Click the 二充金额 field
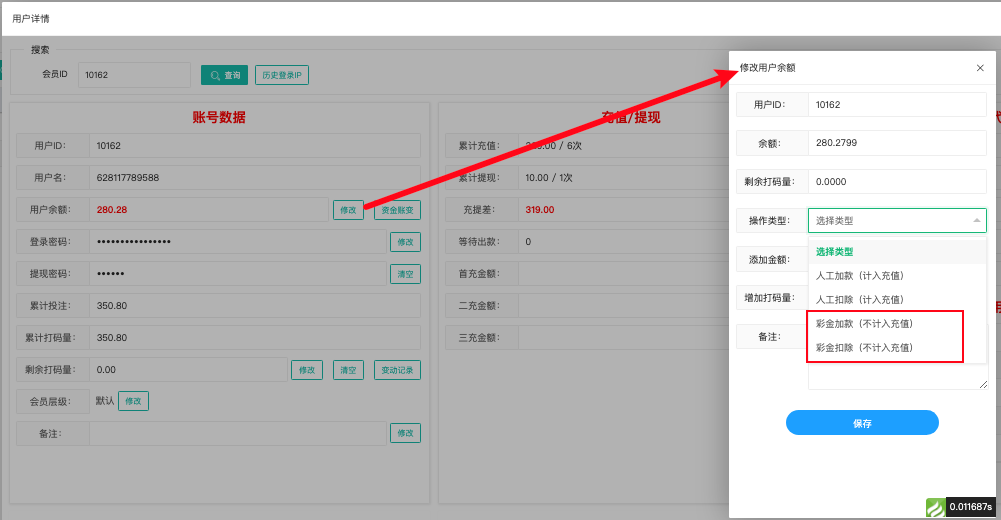Image resolution: width=1001 pixels, height=520 pixels. pos(622,306)
